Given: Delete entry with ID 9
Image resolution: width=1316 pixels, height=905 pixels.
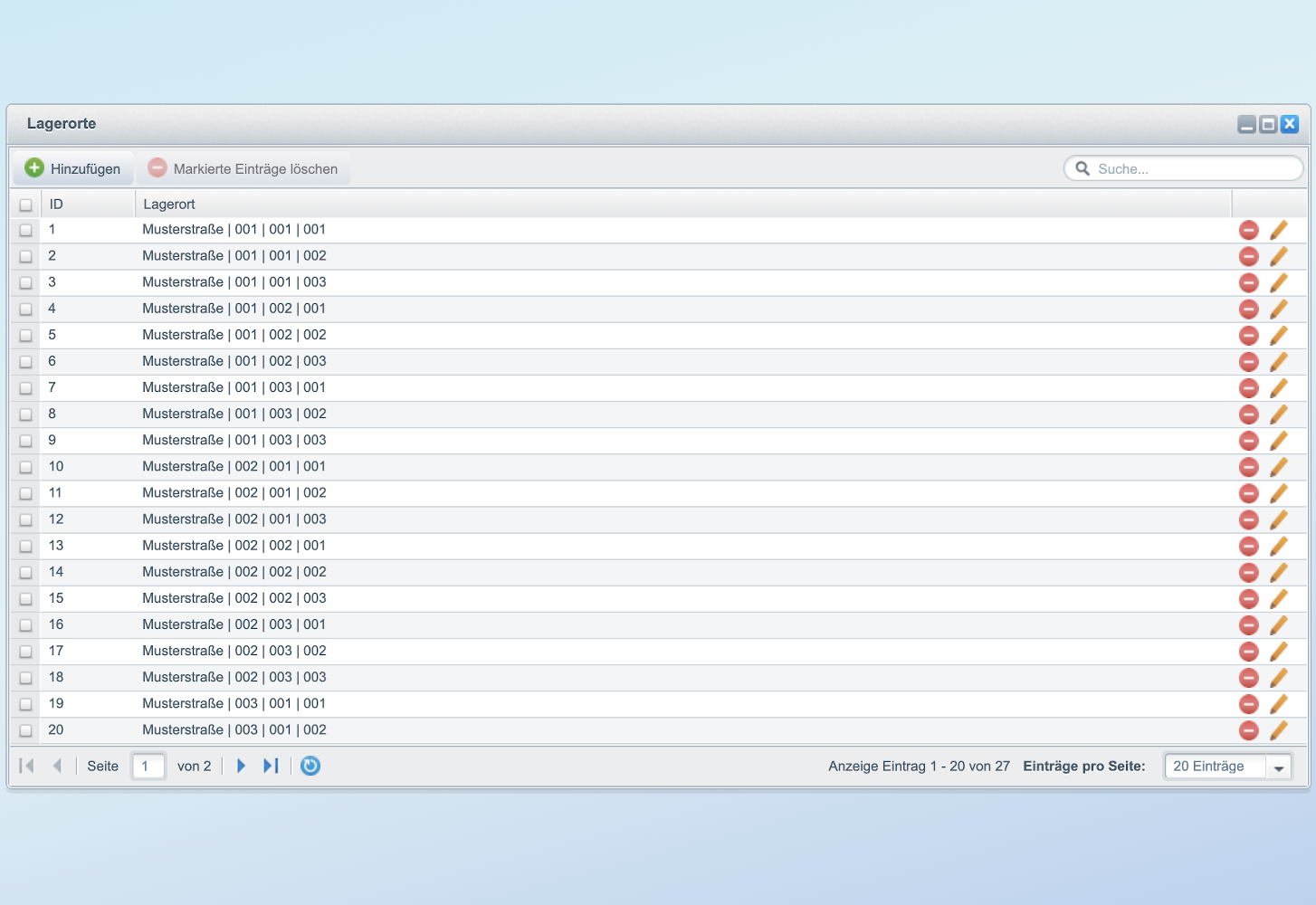Looking at the screenshot, I should [x=1249, y=440].
